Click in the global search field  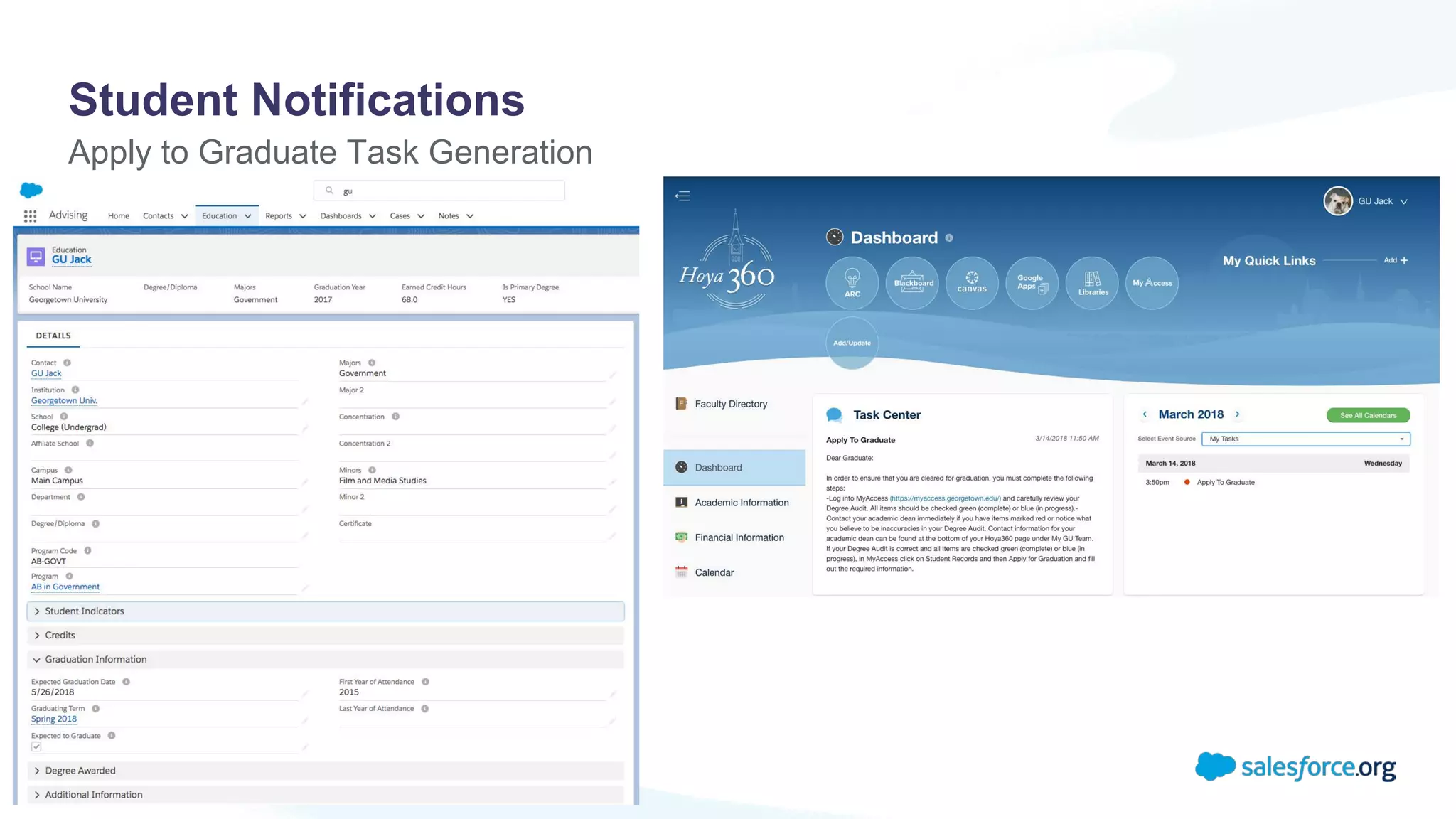(439, 191)
